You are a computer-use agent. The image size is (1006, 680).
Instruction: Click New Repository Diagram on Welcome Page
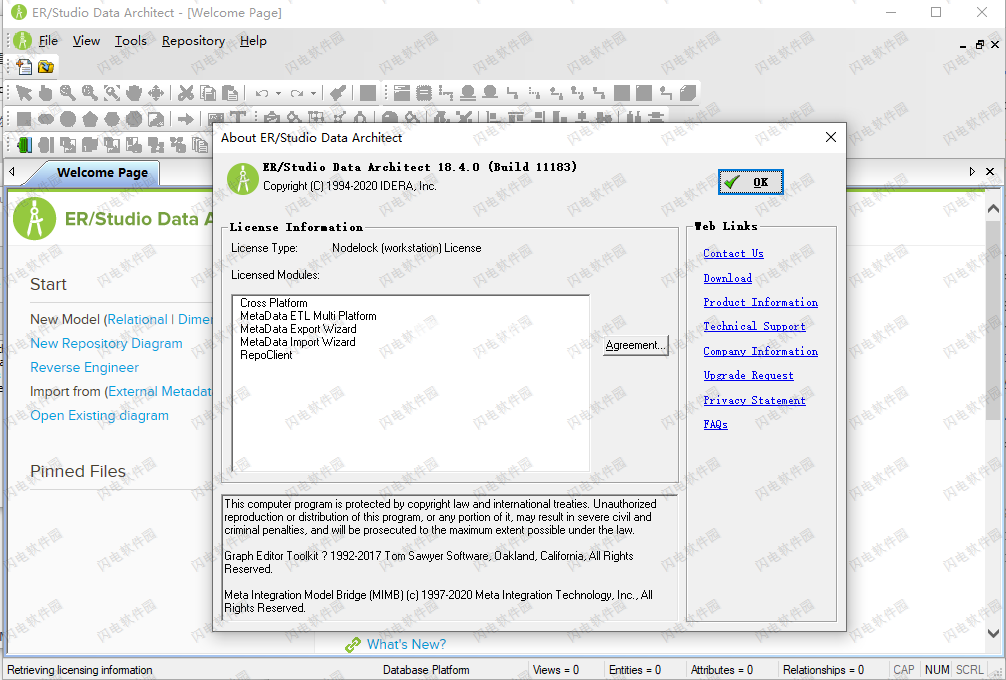tap(107, 344)
